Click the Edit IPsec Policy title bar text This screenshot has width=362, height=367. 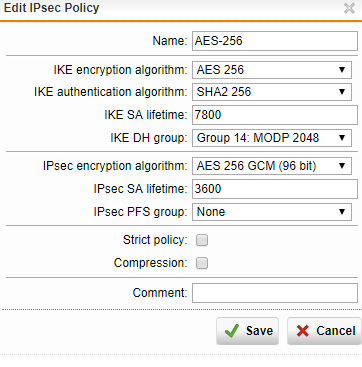pyautogui.click(x=51, y=8)
